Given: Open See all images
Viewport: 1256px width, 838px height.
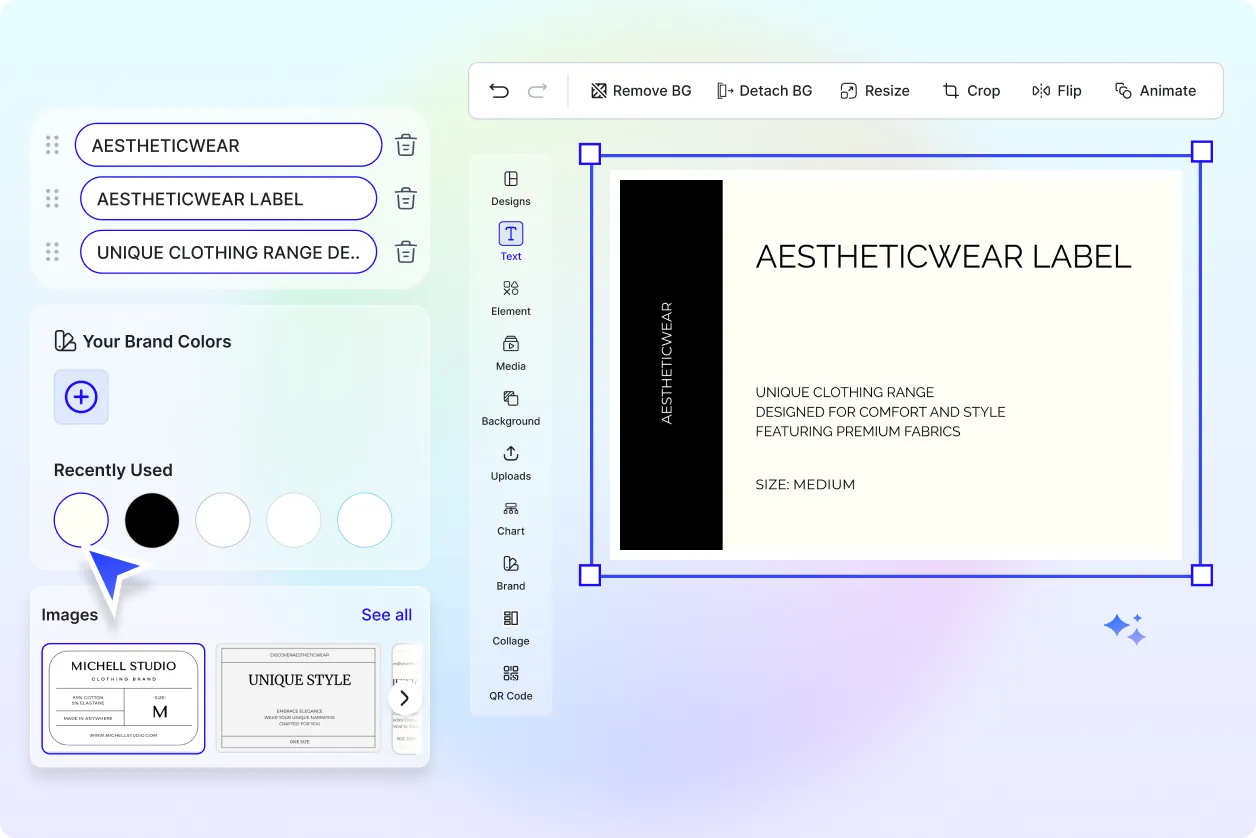Looking at the screenshot, I should click(386, 614).
